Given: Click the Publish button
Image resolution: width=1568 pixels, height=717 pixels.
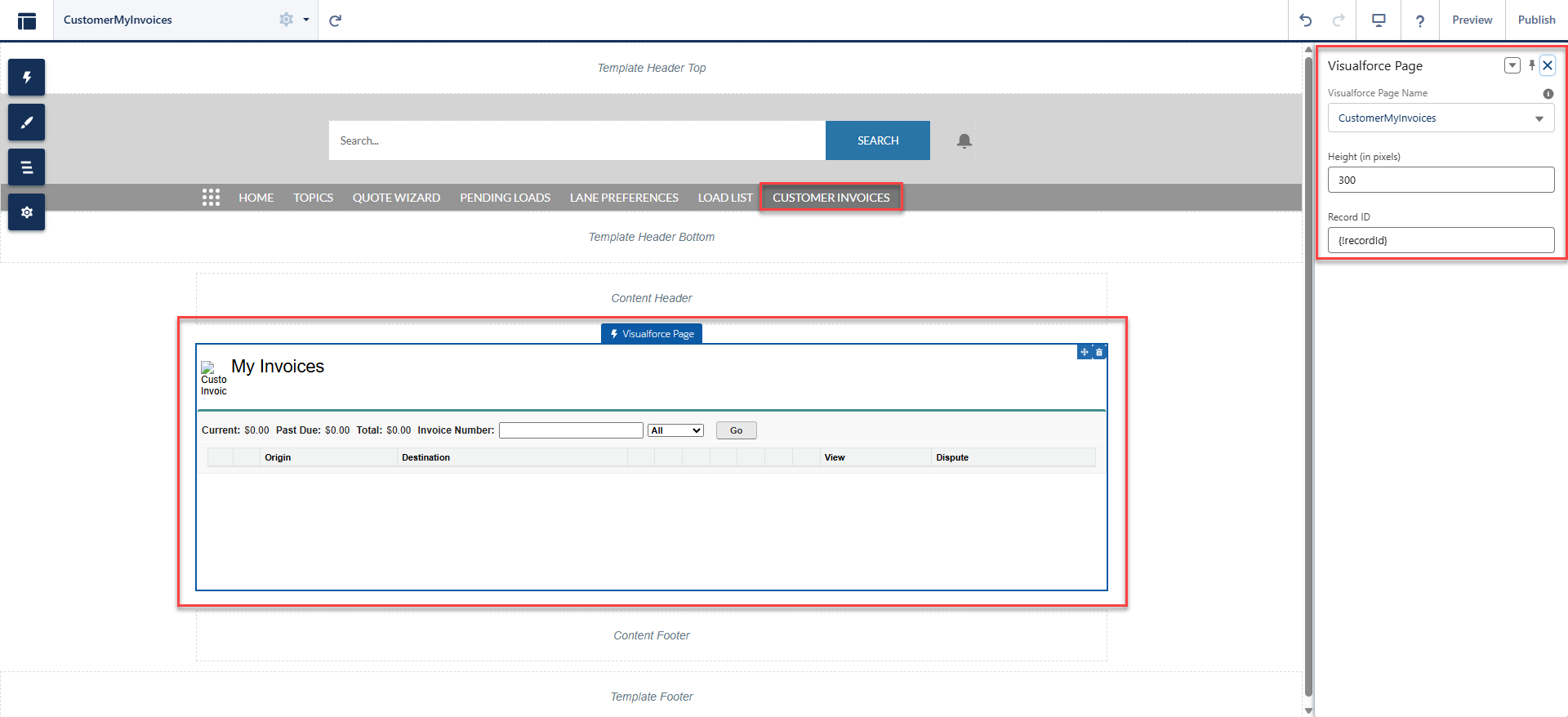Looking at the screenshot, I should 1536,20.
